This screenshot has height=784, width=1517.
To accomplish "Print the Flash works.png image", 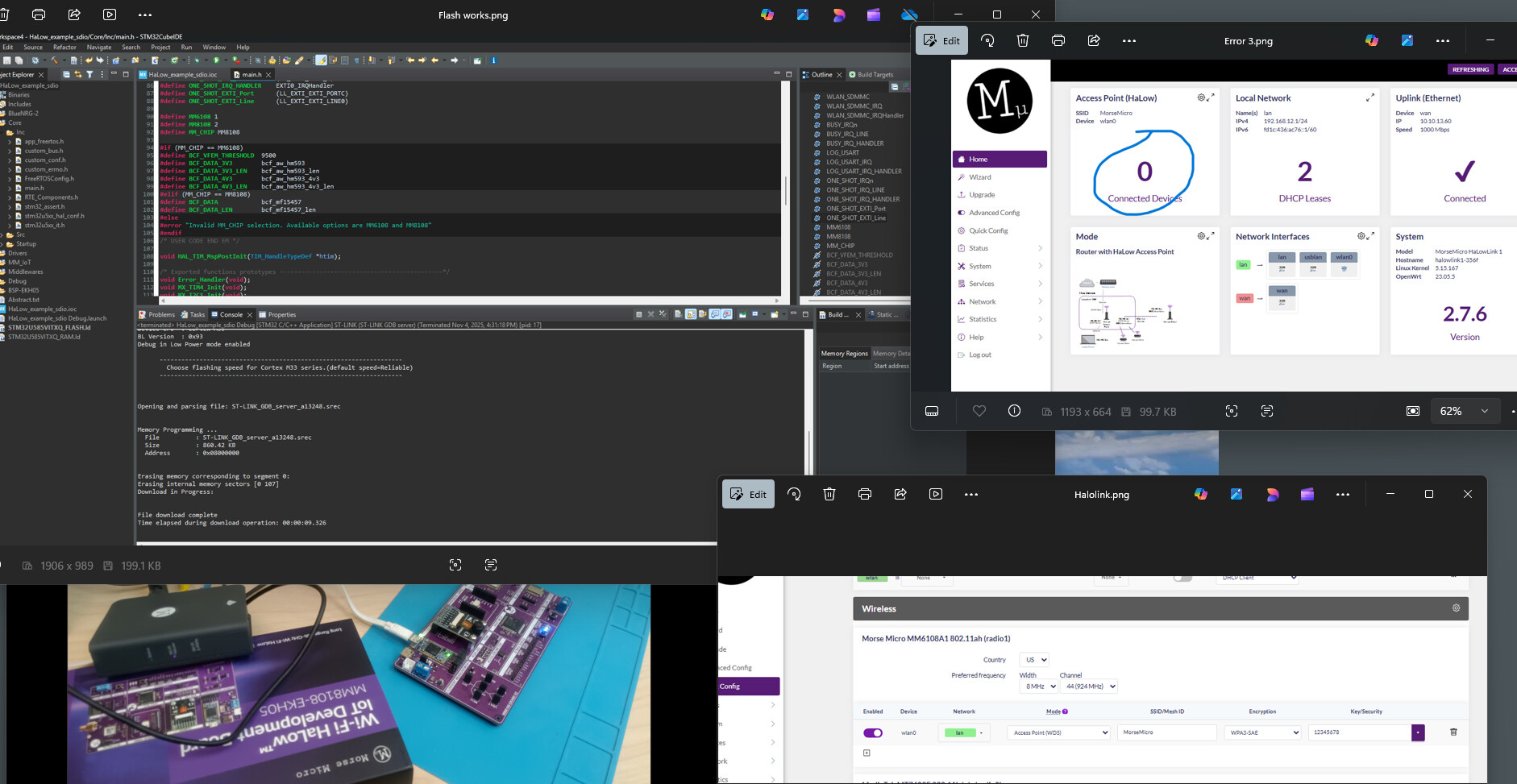I will click(39, 15).
